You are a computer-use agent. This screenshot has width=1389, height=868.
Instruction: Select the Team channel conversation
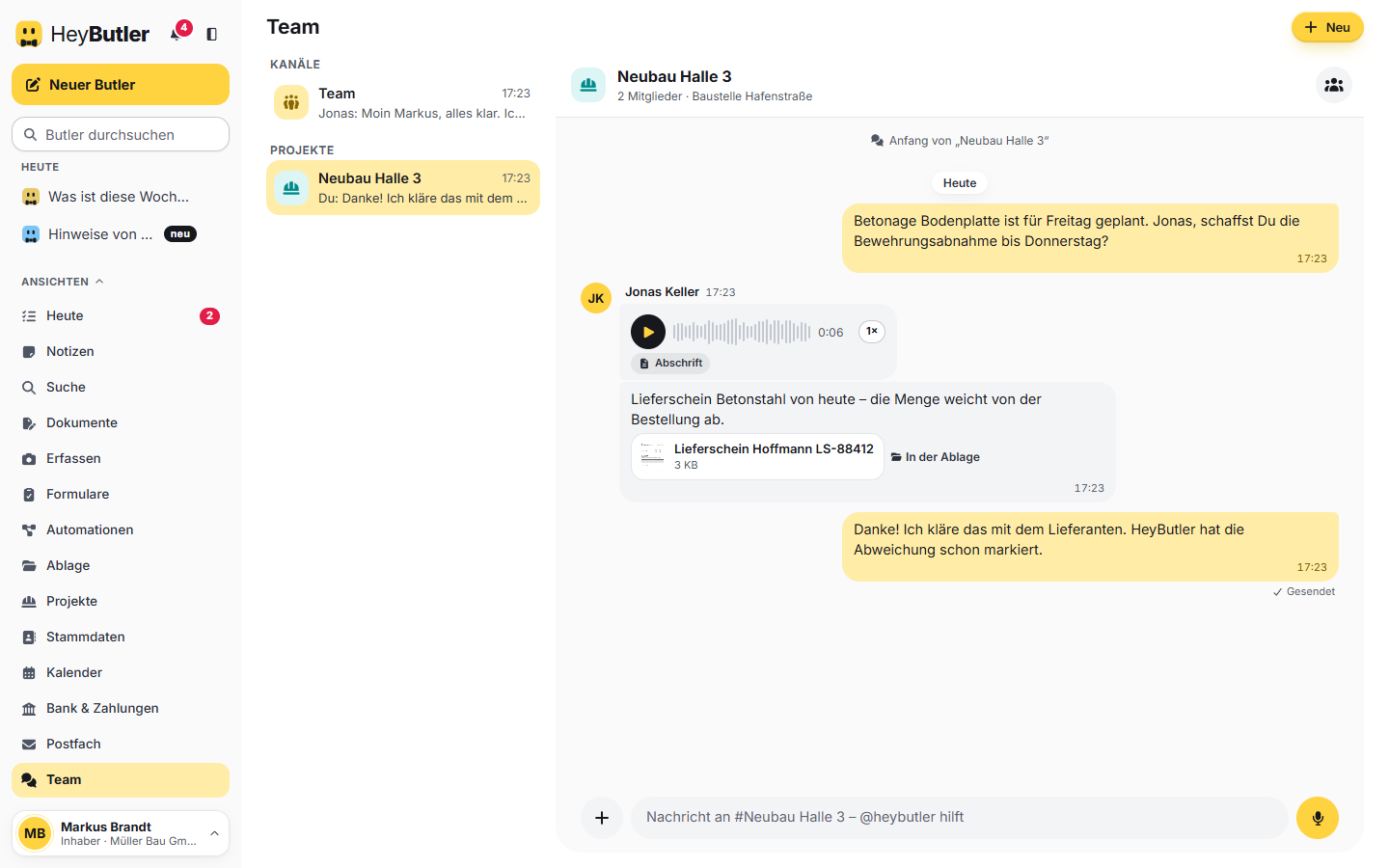click(403, 102)
